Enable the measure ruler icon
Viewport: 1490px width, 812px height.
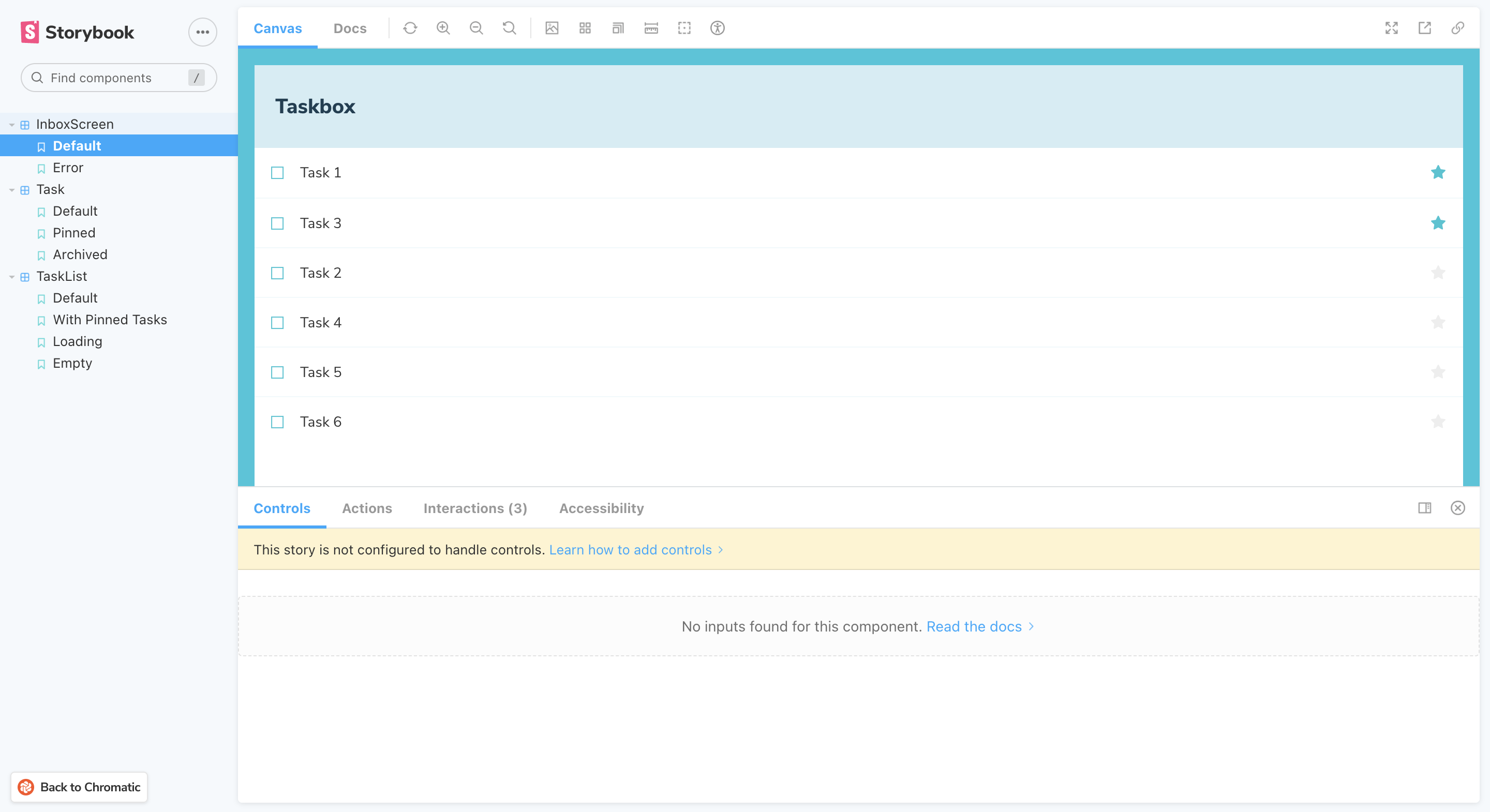(x=651, y=28)
